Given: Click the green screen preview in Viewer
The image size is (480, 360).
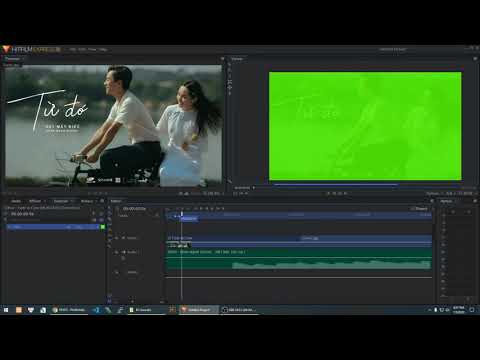Looking at the screenshot, I should click(365, 126).
